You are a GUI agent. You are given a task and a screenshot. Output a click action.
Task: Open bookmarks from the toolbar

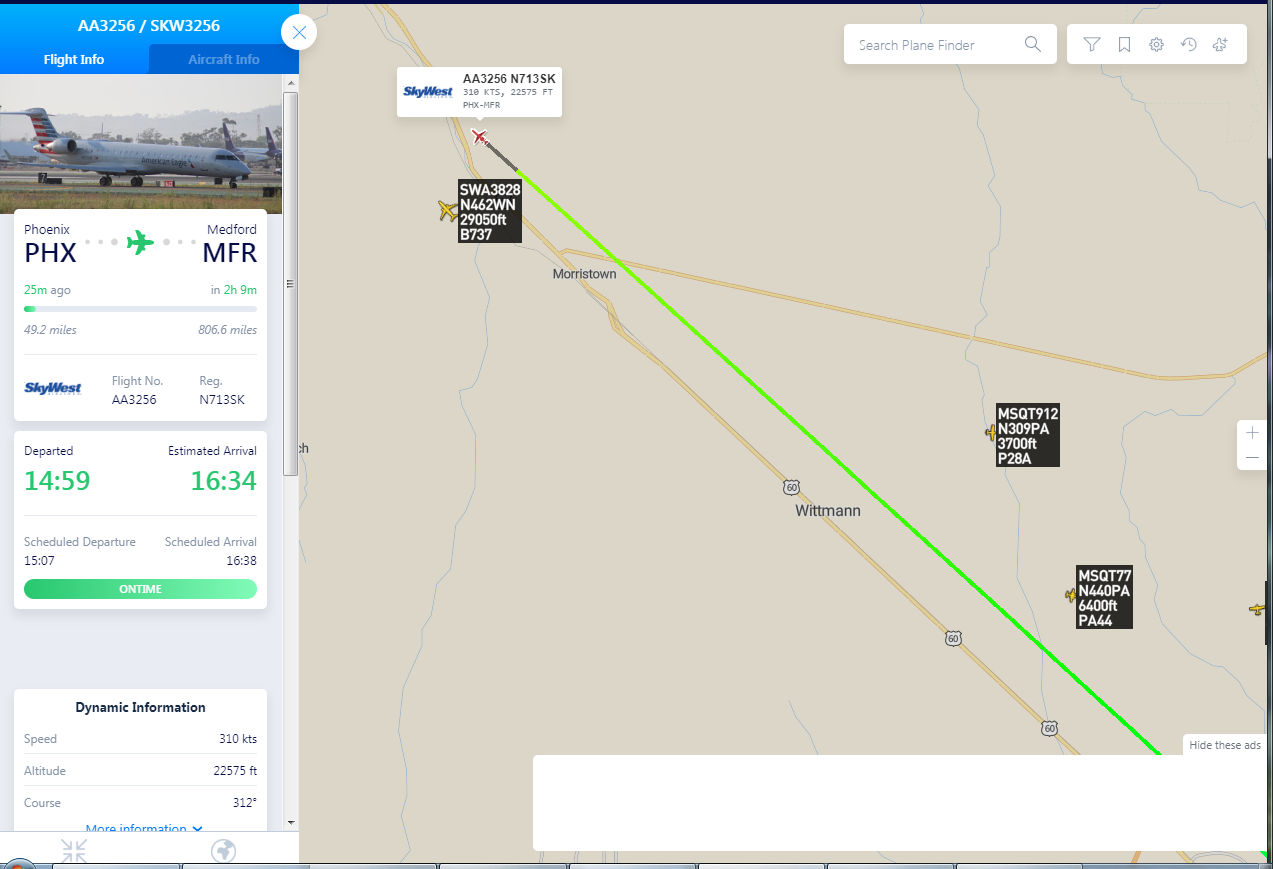click(1124, 44)
